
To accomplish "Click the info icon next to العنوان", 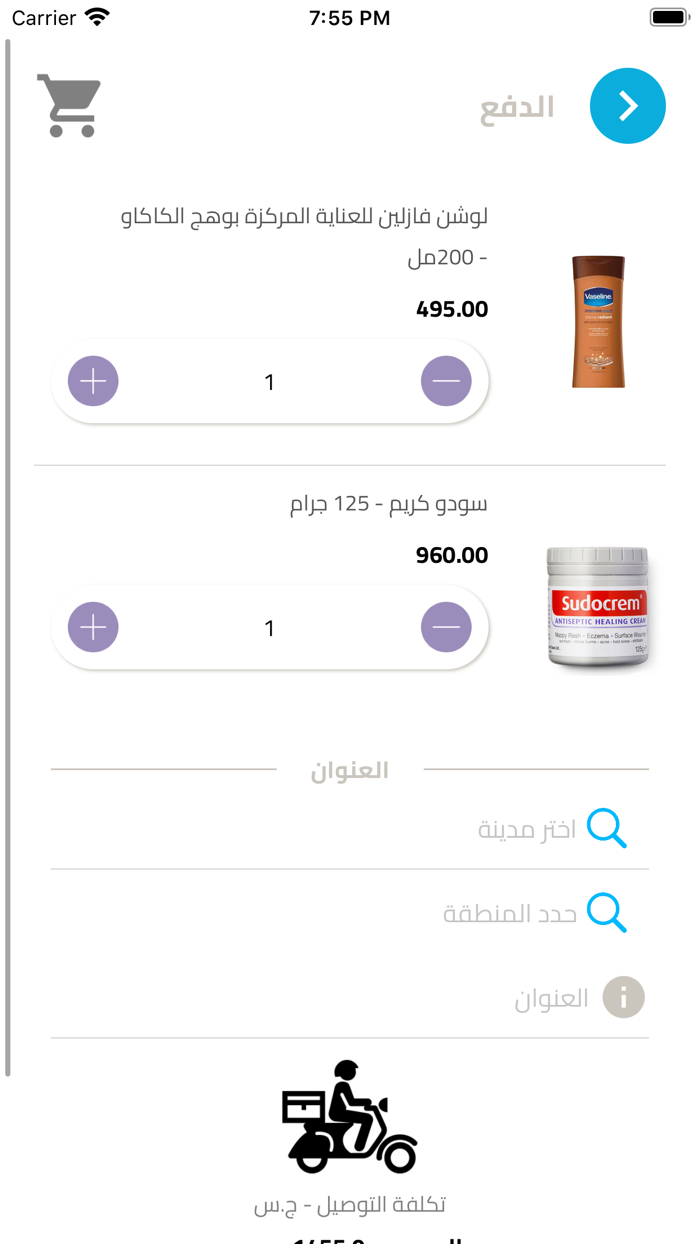I will point(623,997).
